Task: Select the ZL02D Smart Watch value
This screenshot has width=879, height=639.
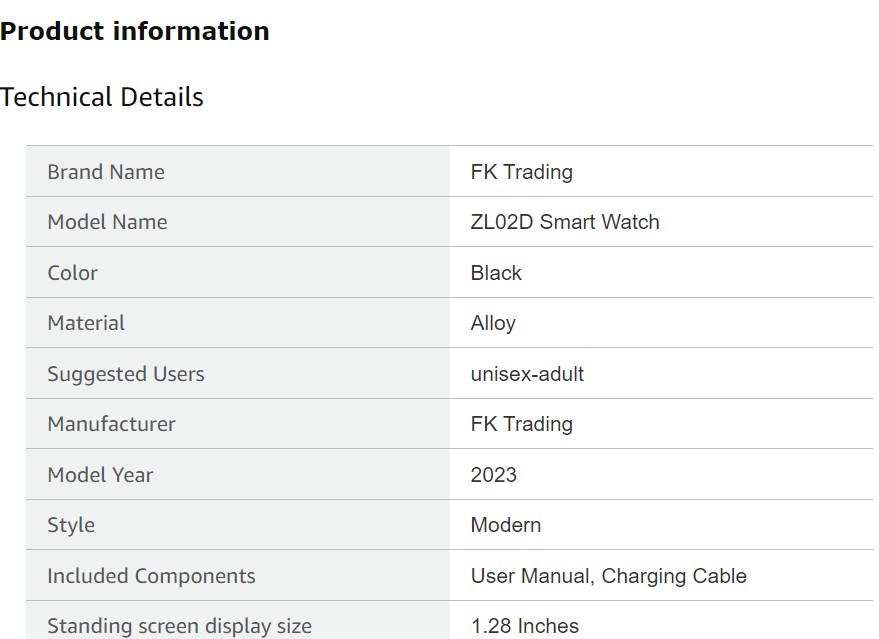Action: pyautogui.click(x=565, y=222)
